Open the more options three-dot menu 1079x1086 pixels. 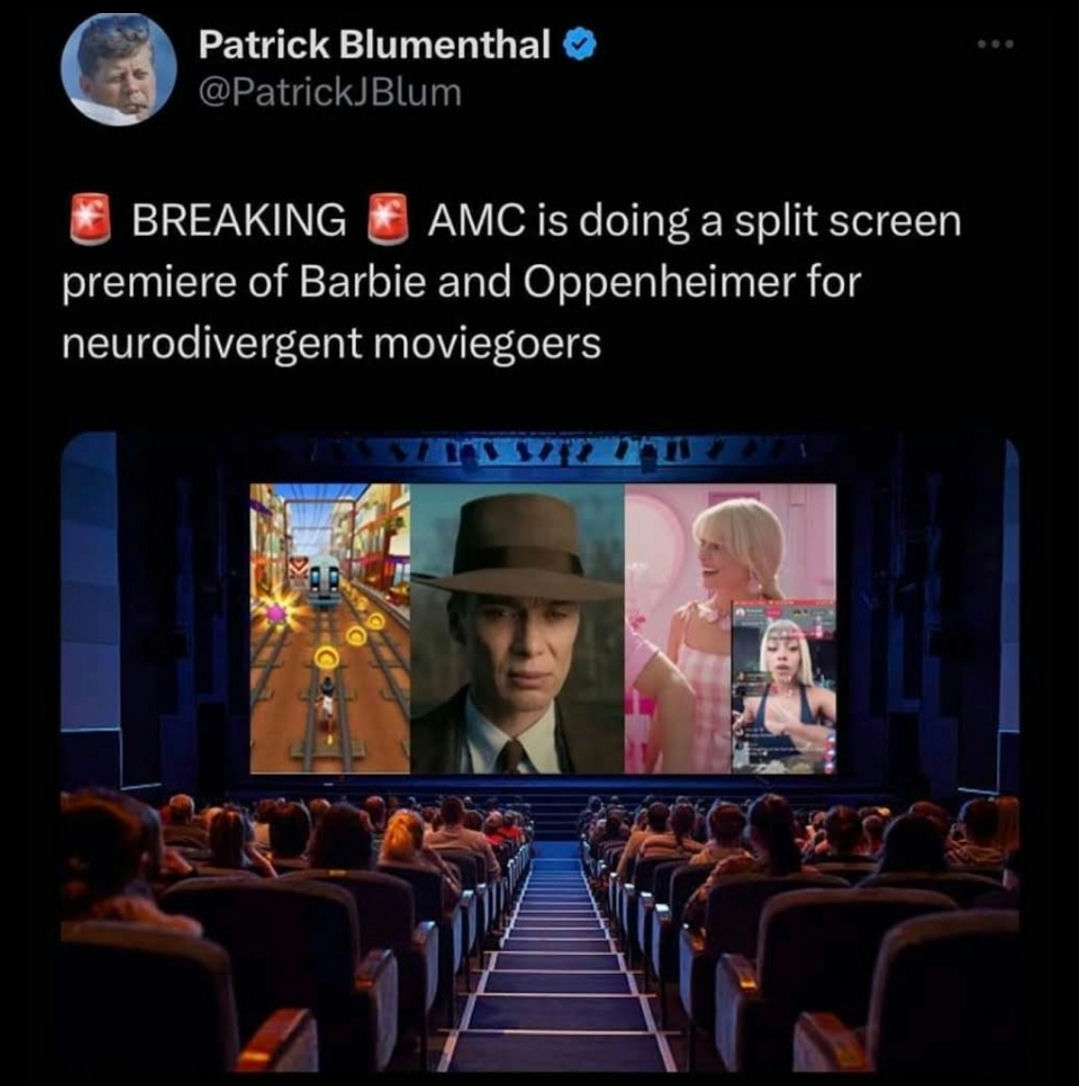point(996,44)
